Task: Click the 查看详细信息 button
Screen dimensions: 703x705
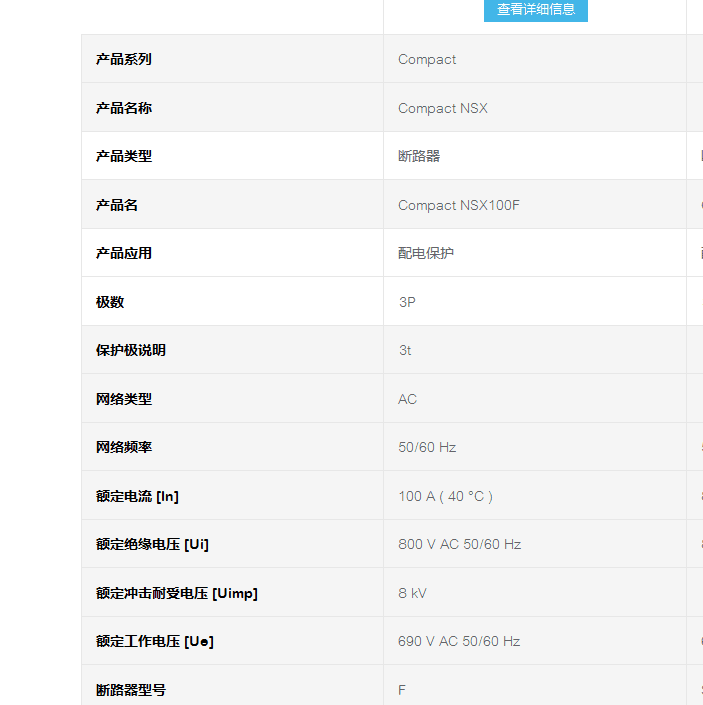Action: pos(535,10)
